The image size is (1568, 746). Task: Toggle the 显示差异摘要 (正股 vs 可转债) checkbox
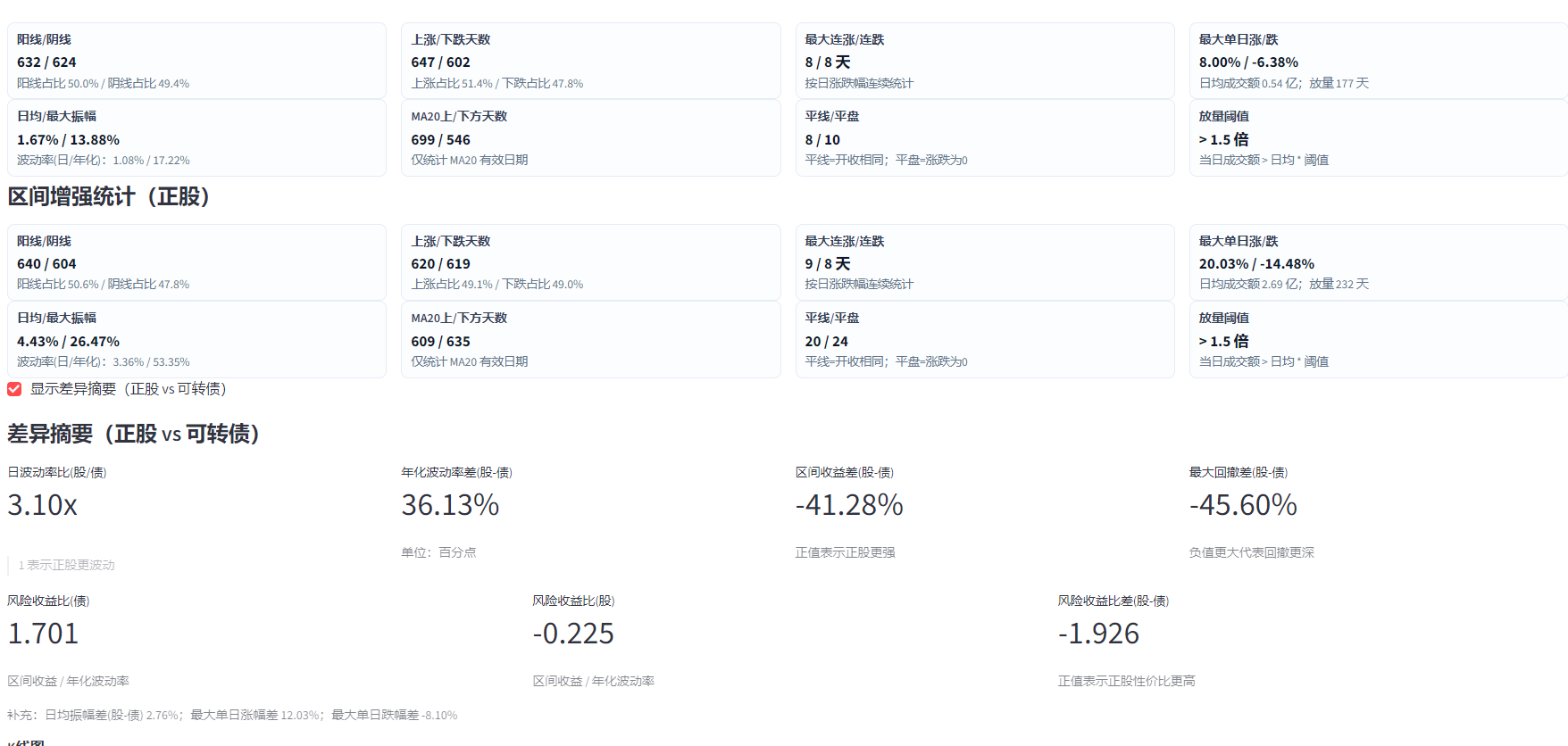[14, 389]
